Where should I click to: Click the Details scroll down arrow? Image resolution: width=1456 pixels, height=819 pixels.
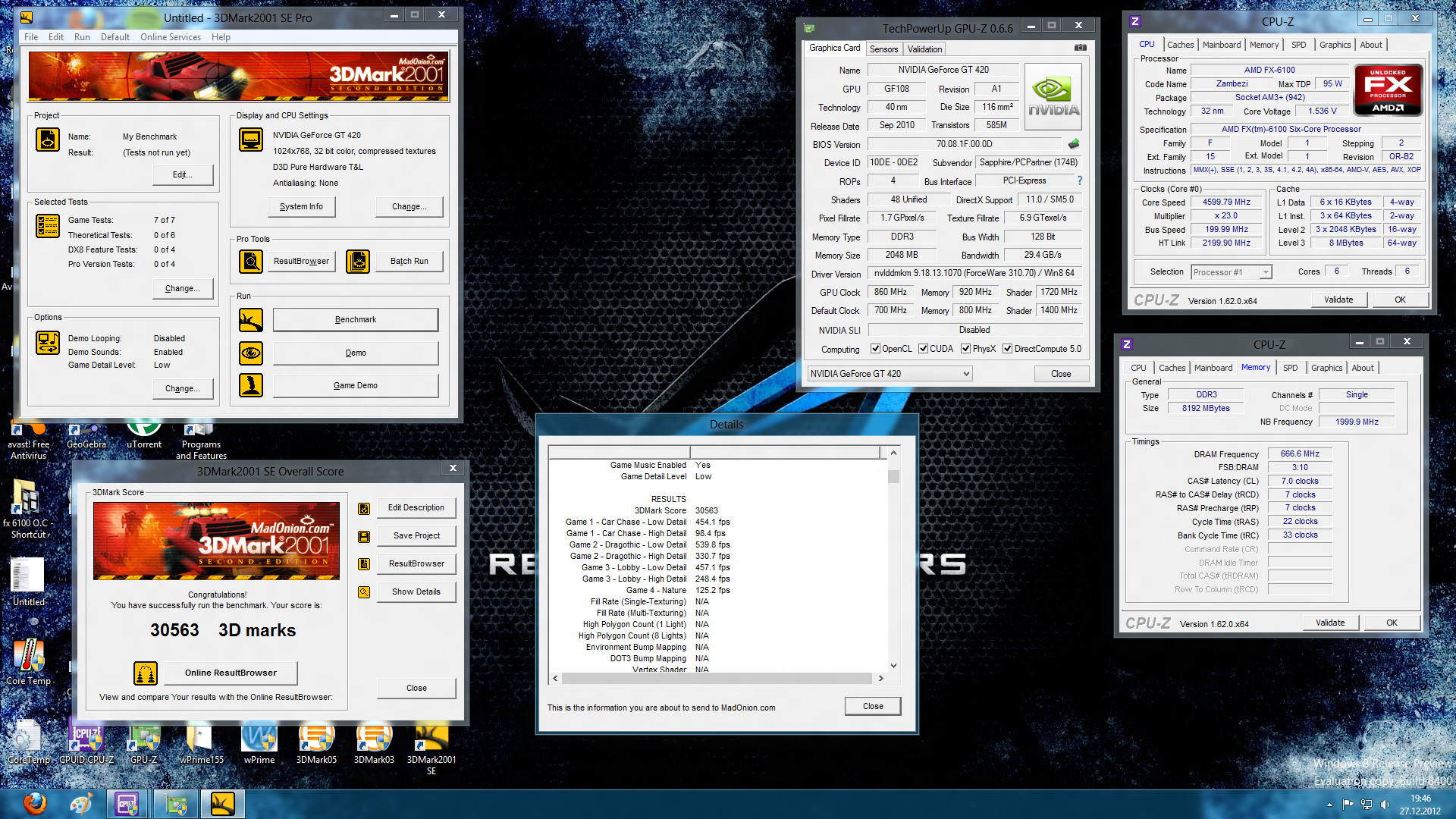coord(893,666)
